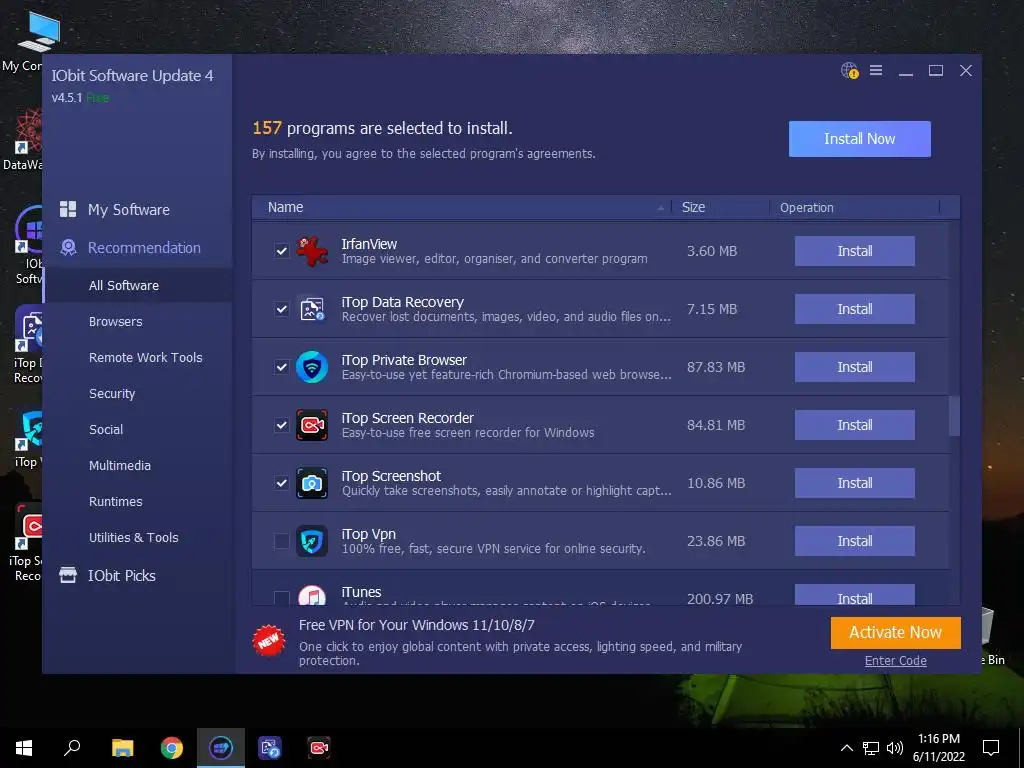Click the iTop Screenshot camera icon

click(312, 483)
